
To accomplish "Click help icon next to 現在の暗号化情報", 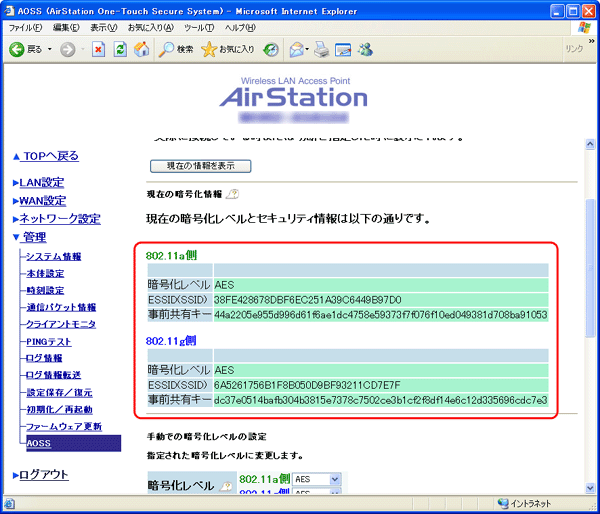I will click(232, 194).
